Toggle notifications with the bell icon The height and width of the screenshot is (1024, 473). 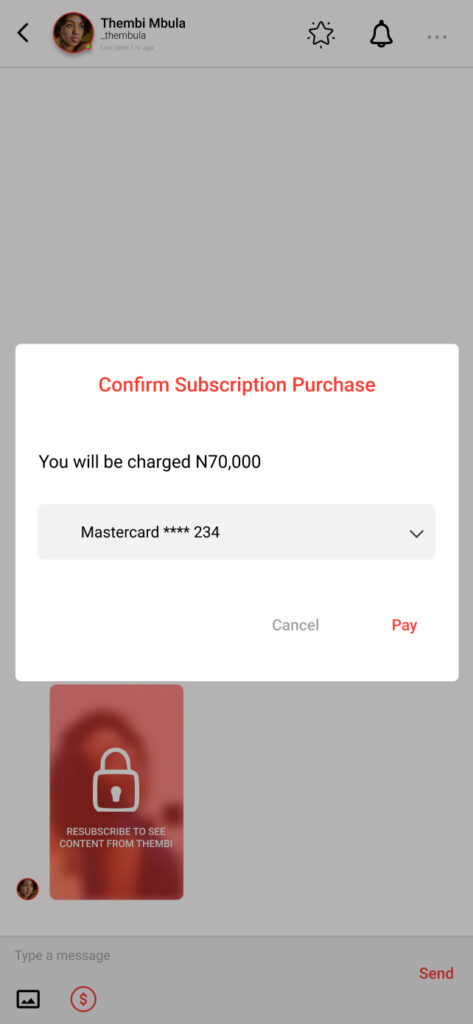[x=381, y=34]
